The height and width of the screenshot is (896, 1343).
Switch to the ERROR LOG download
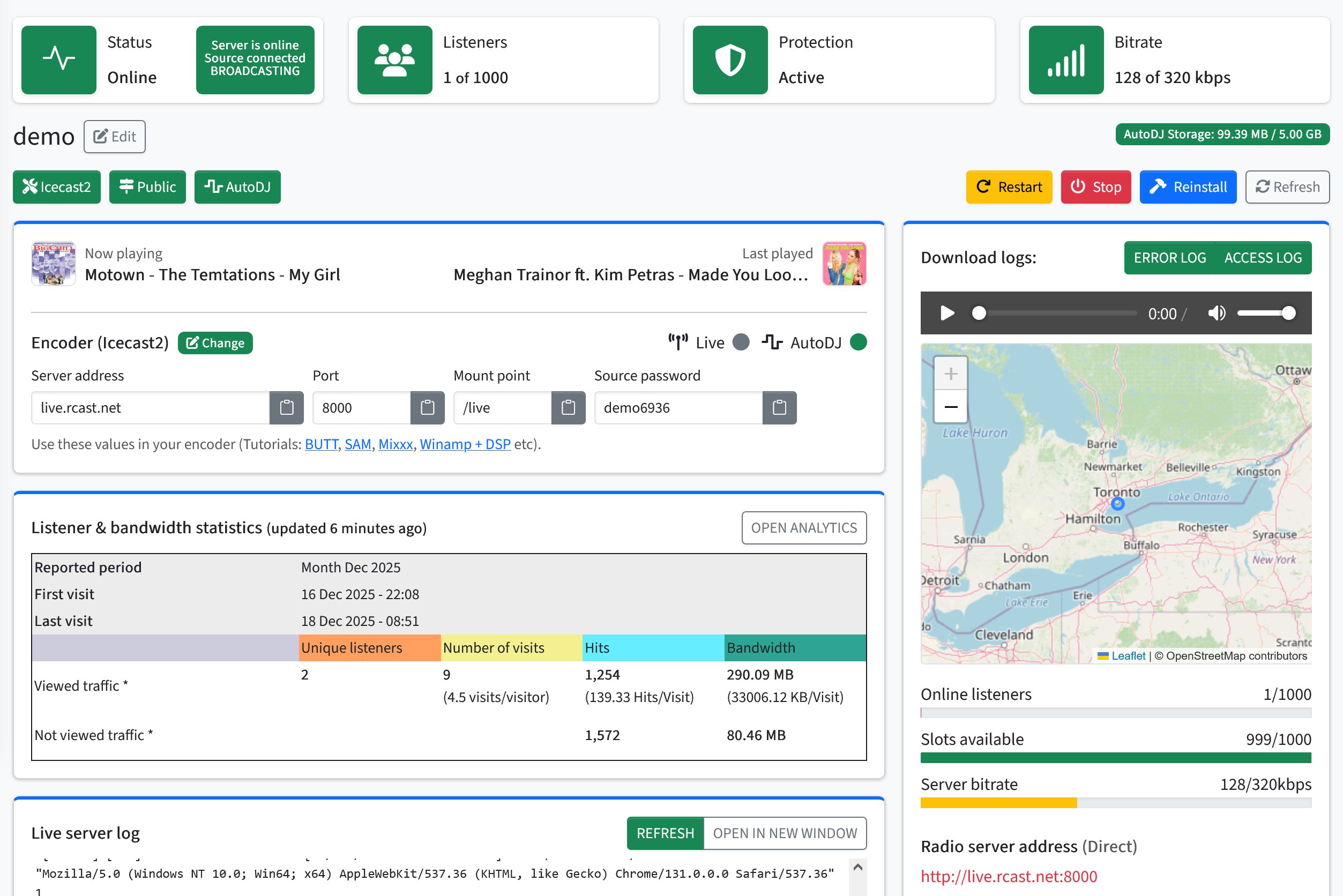point(1169,258)
